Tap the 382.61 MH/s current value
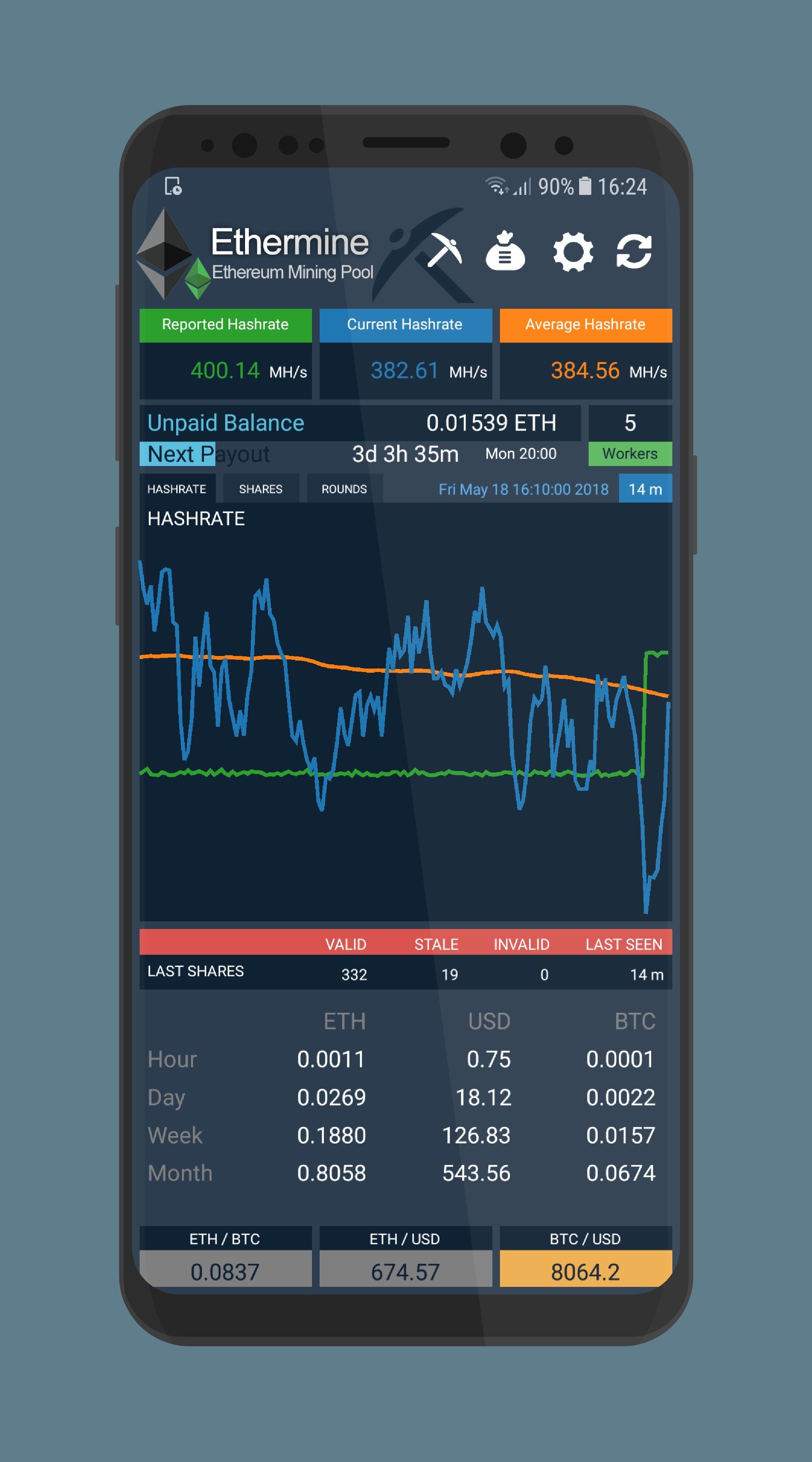Screen dimensions: 812x1462 click(429, 371)
